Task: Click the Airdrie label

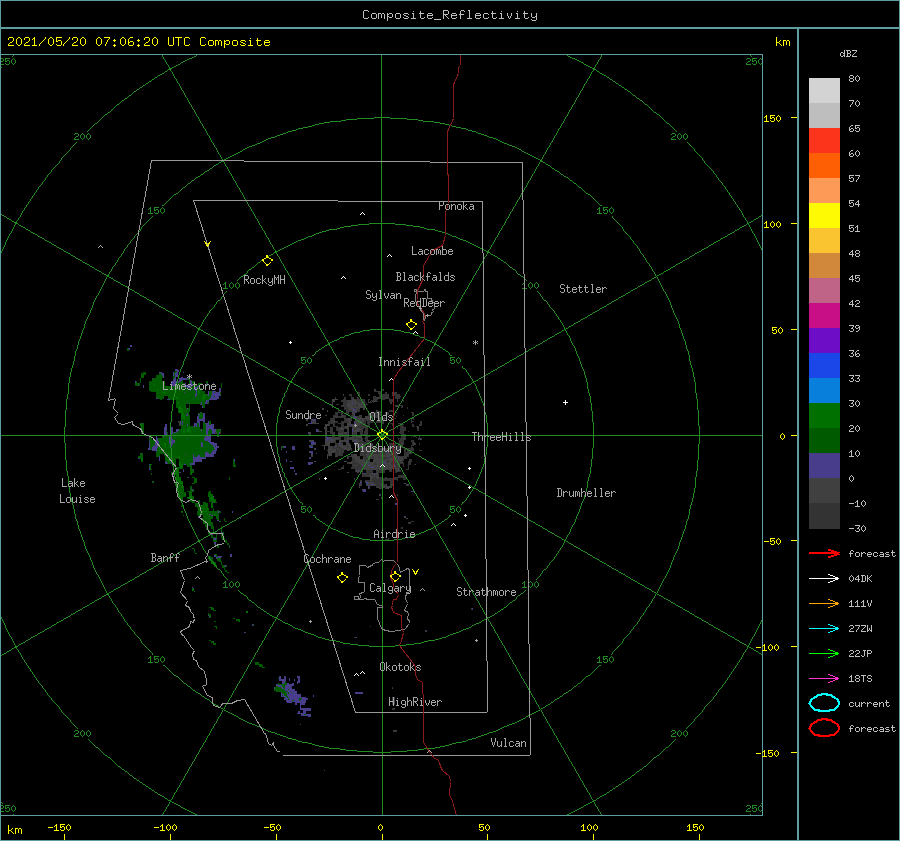Action: [x=394, y=534]
